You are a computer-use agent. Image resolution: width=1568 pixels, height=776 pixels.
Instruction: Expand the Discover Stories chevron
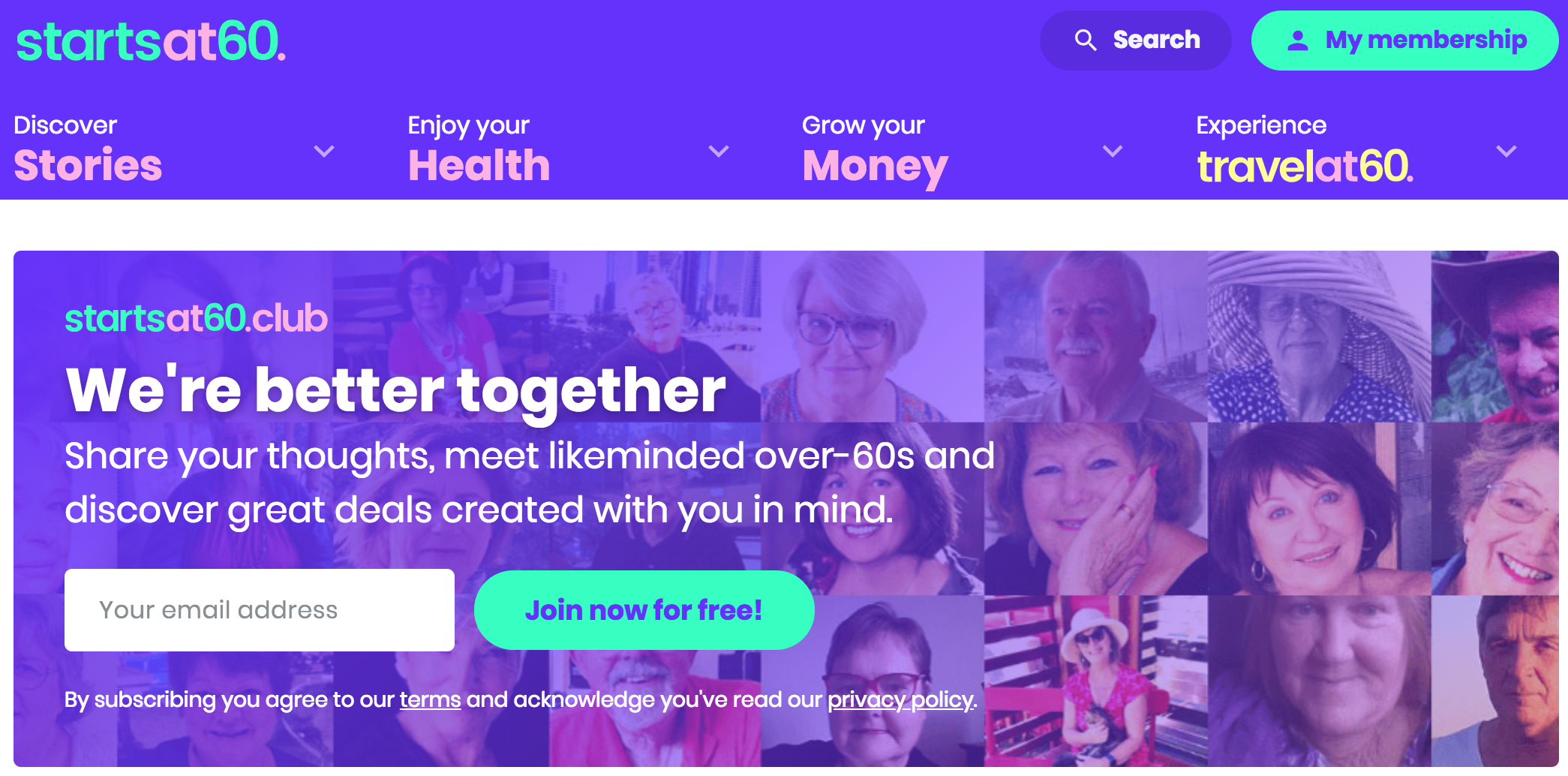pyautogui.click(x=324, y=152)
